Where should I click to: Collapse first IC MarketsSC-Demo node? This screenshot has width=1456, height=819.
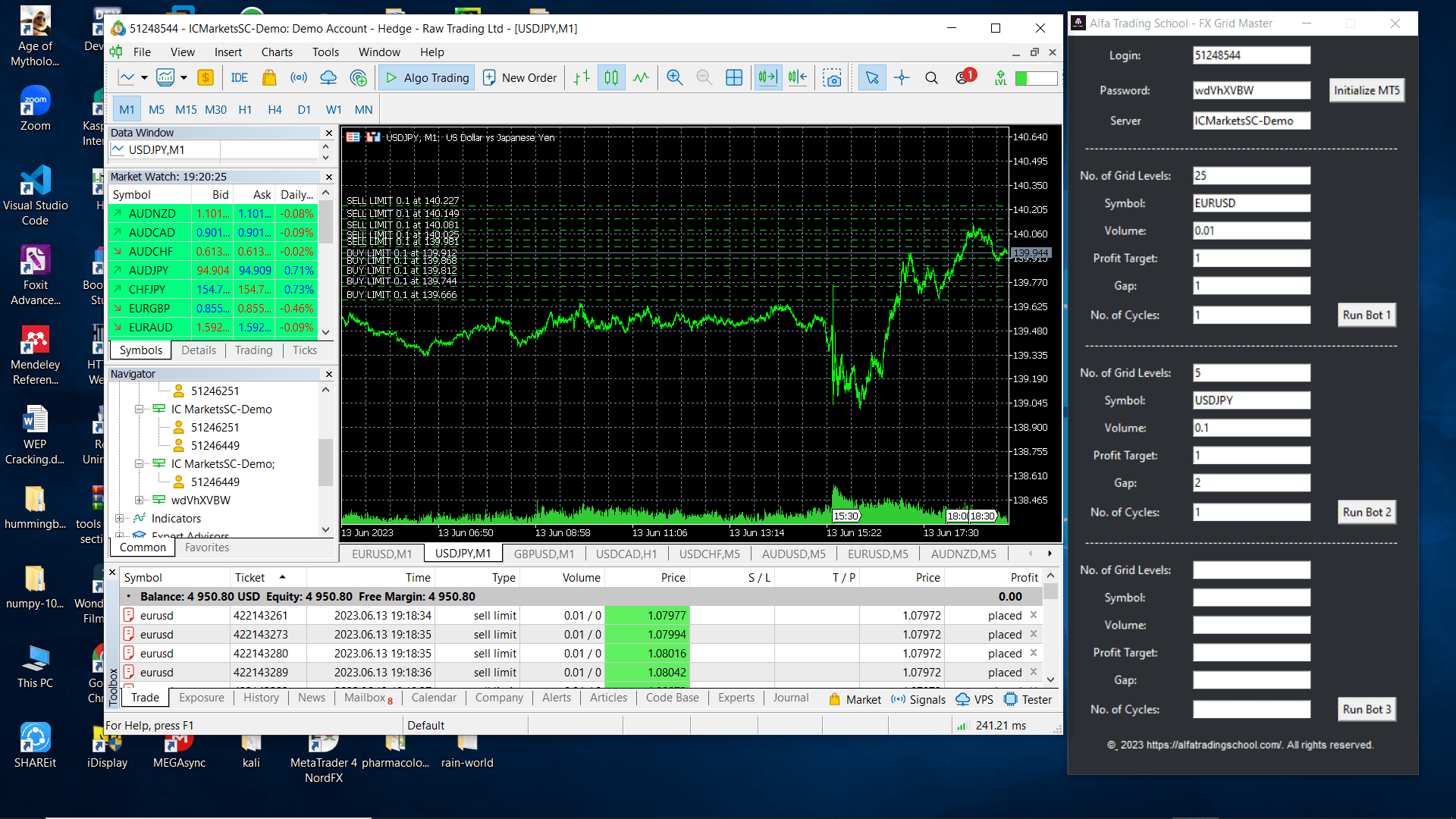coord(139,409)
